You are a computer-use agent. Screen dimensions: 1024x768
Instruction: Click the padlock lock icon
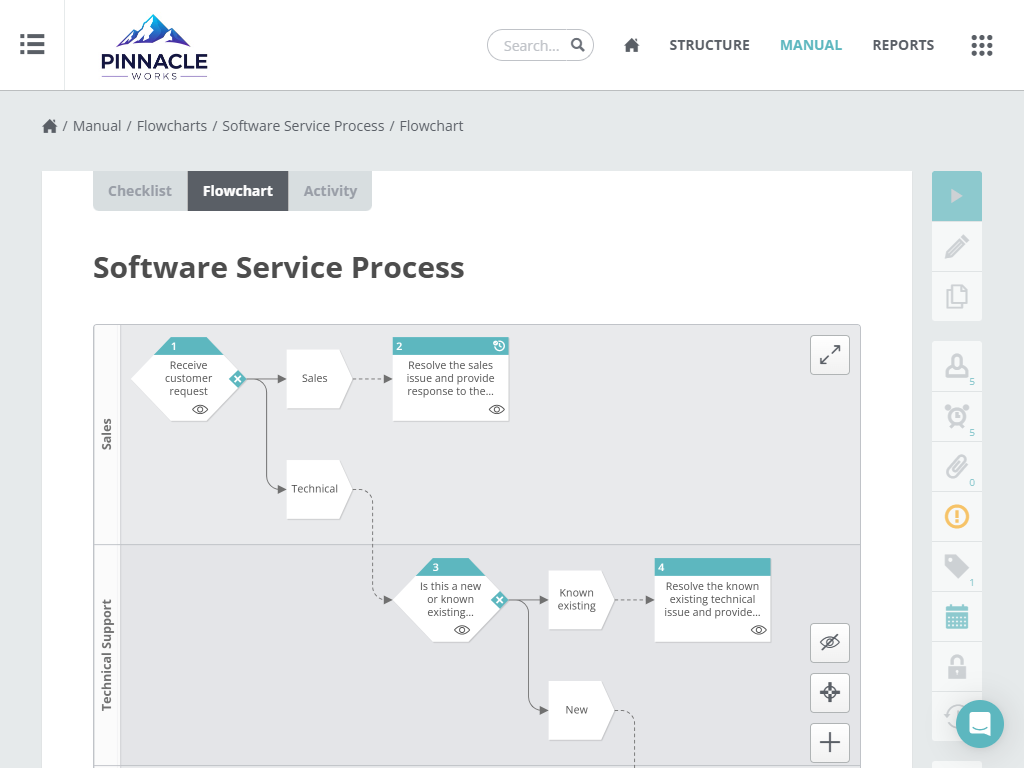pyautogui.click(x=957, y=667)
